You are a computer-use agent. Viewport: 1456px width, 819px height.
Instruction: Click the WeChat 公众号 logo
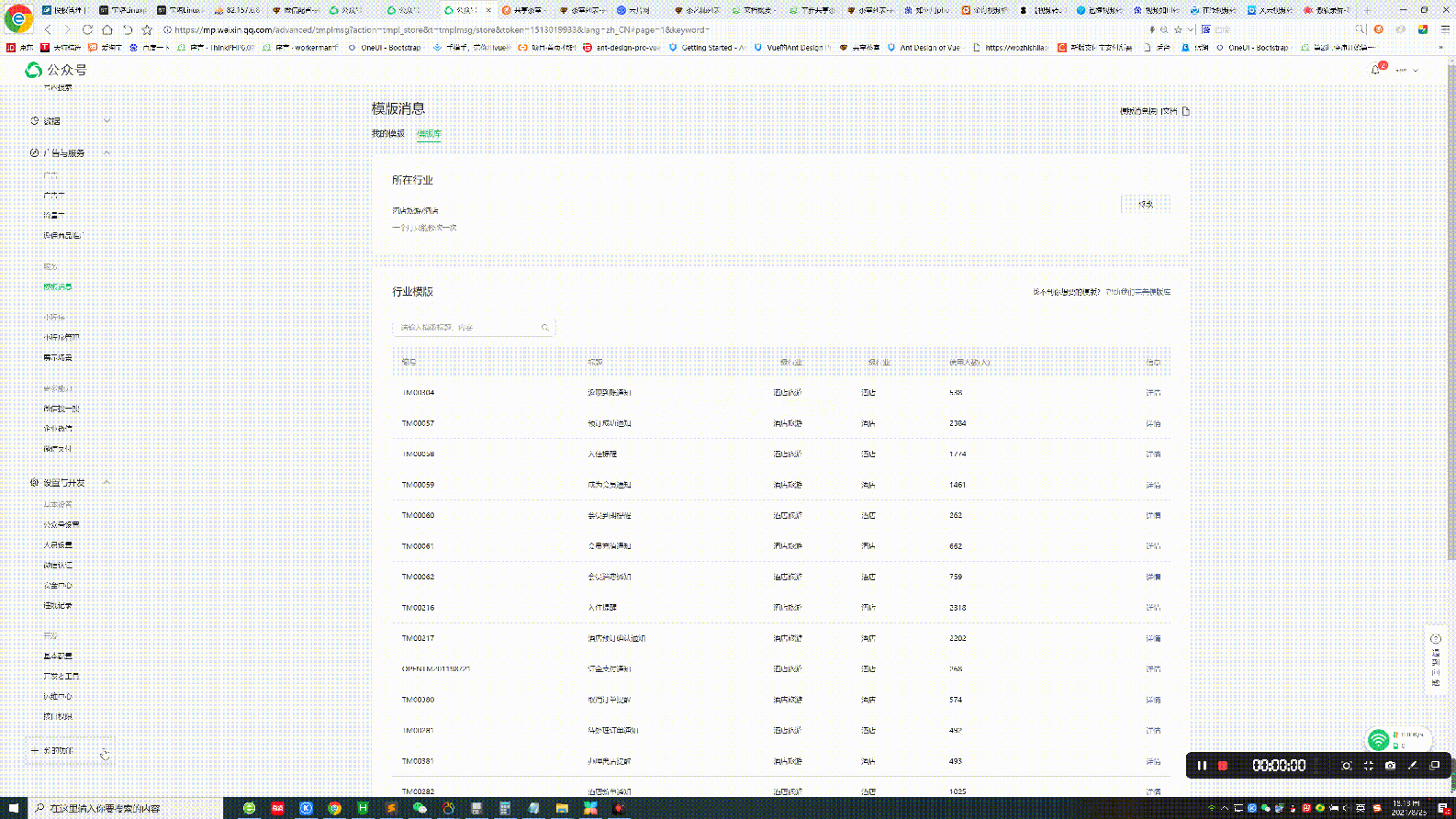56,70
